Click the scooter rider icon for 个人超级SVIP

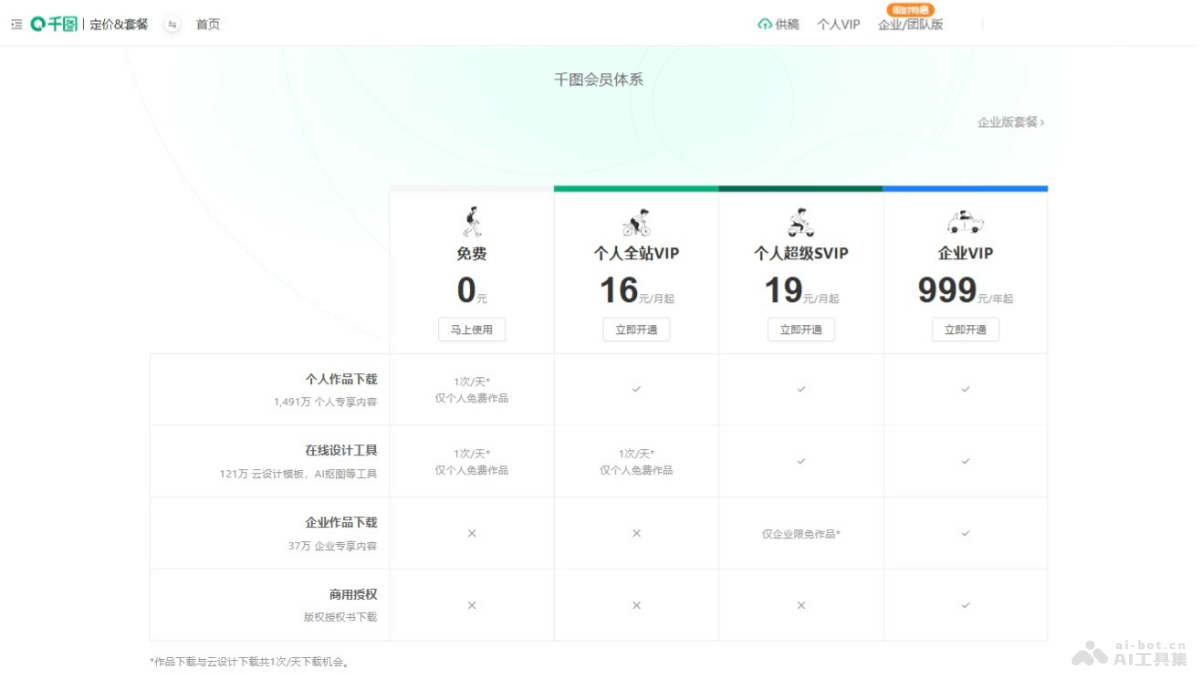pyautogui.click(x=800, y=222)
